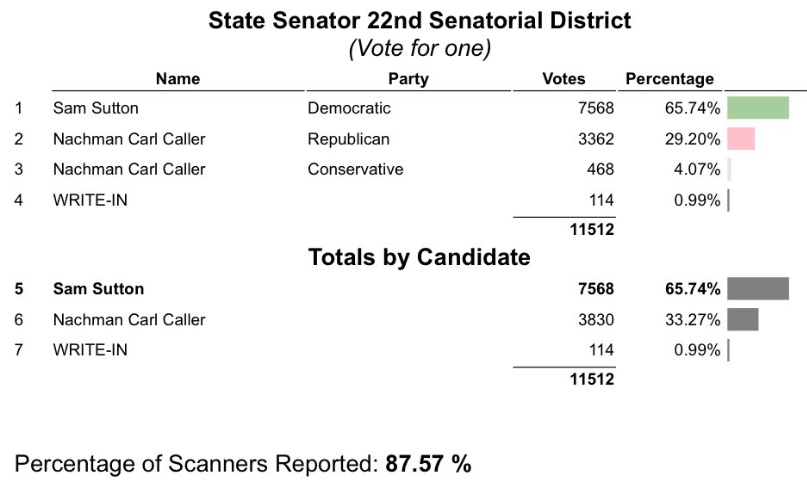
Task: Click the Conservative party label
Action: coord(355,169)
